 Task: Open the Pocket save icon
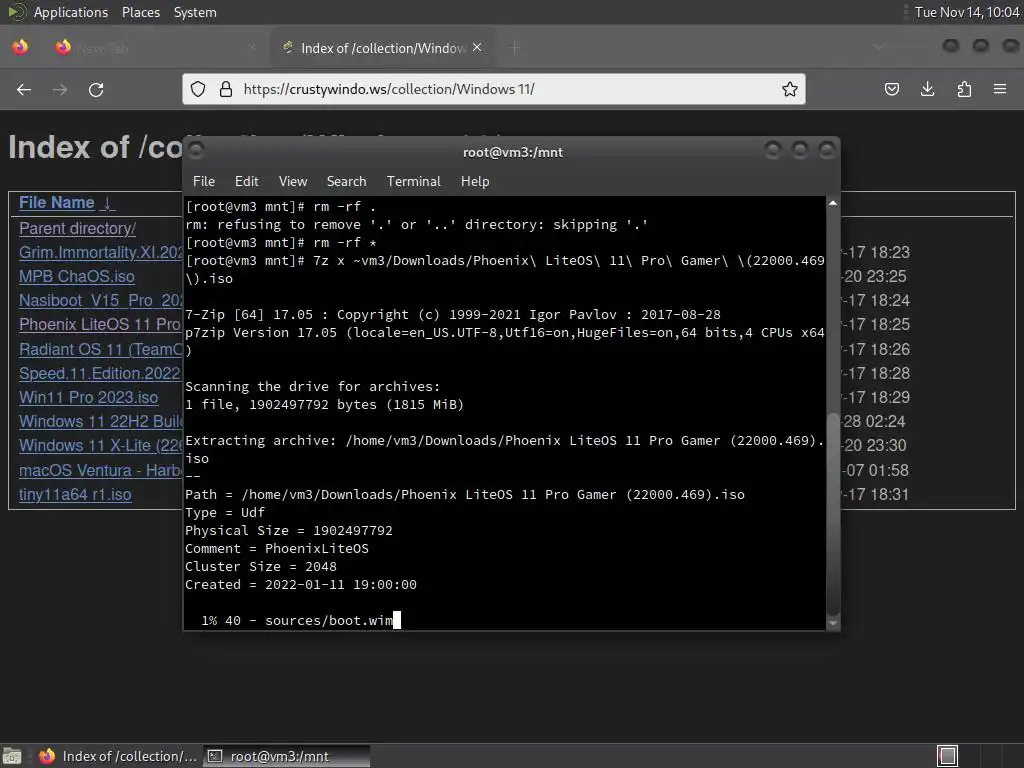pyautogui.click(x=891, y=89)
